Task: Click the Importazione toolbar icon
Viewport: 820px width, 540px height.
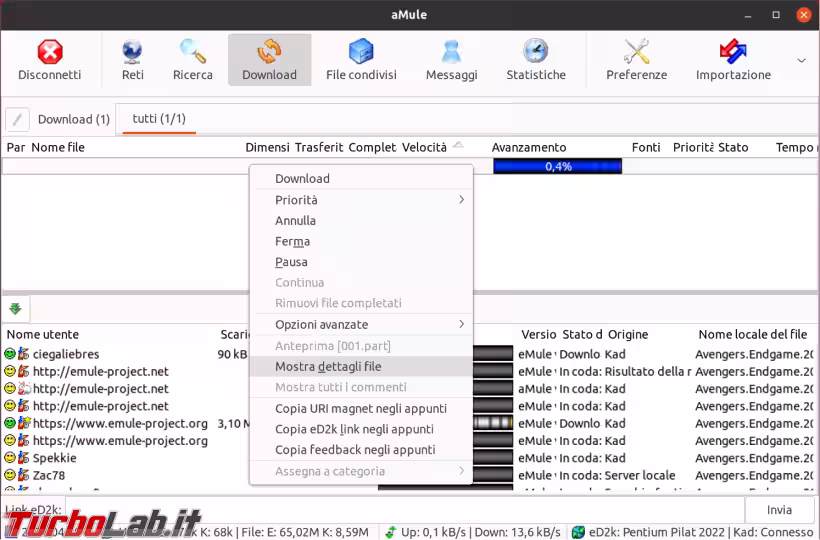Action: click(733, 52)
